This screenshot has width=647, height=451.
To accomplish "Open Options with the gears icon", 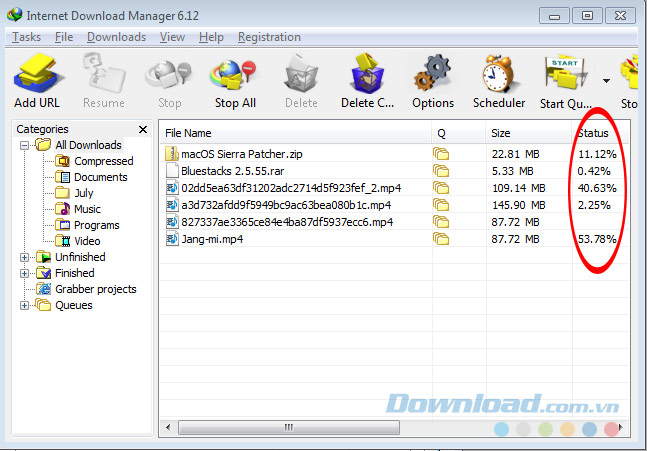I will click(x=433, y=73).
